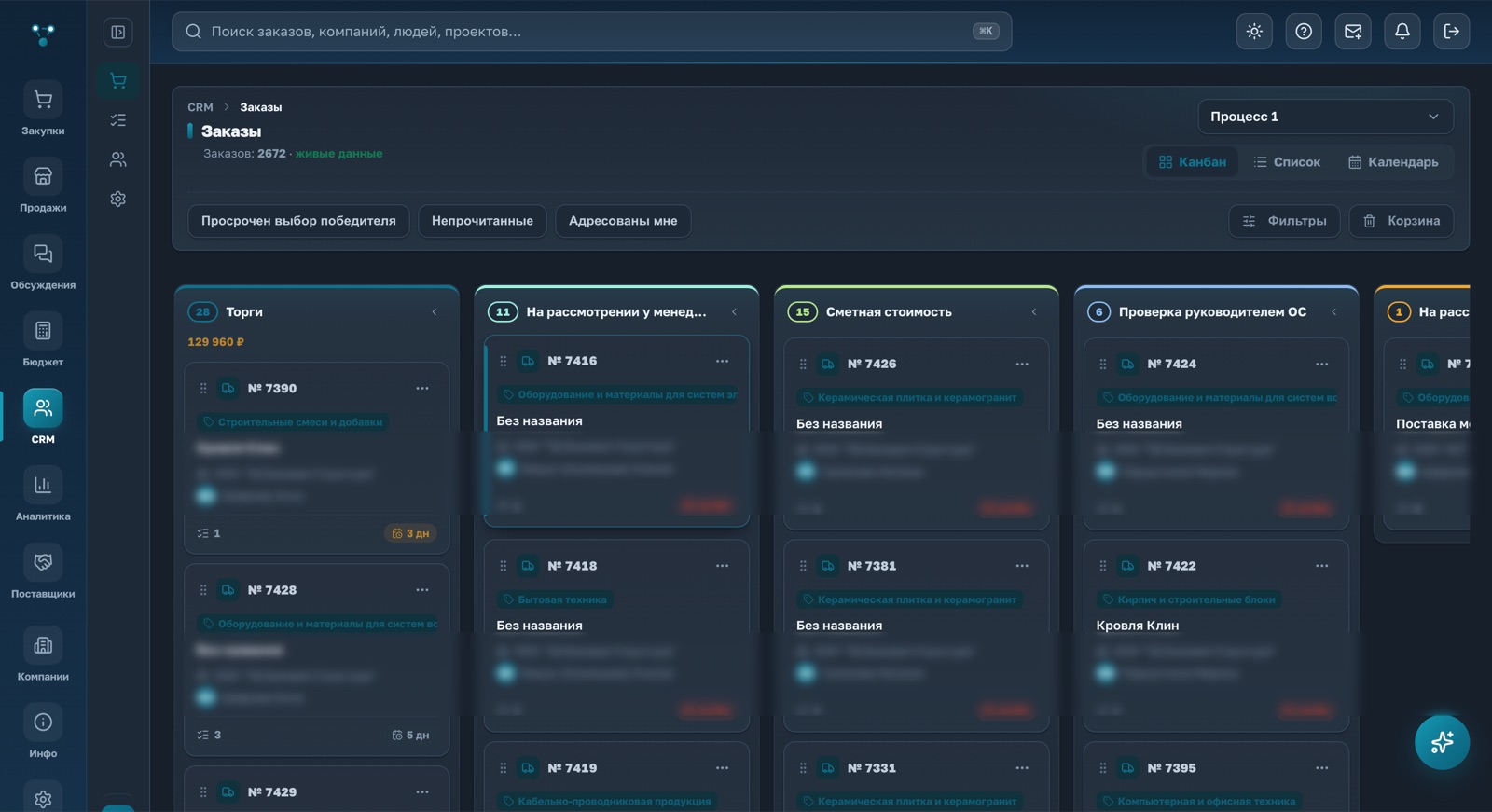Toggle Непрочитанные quick filter
The height and width of the screenshot is (812, 1492).
pos(482,221)
